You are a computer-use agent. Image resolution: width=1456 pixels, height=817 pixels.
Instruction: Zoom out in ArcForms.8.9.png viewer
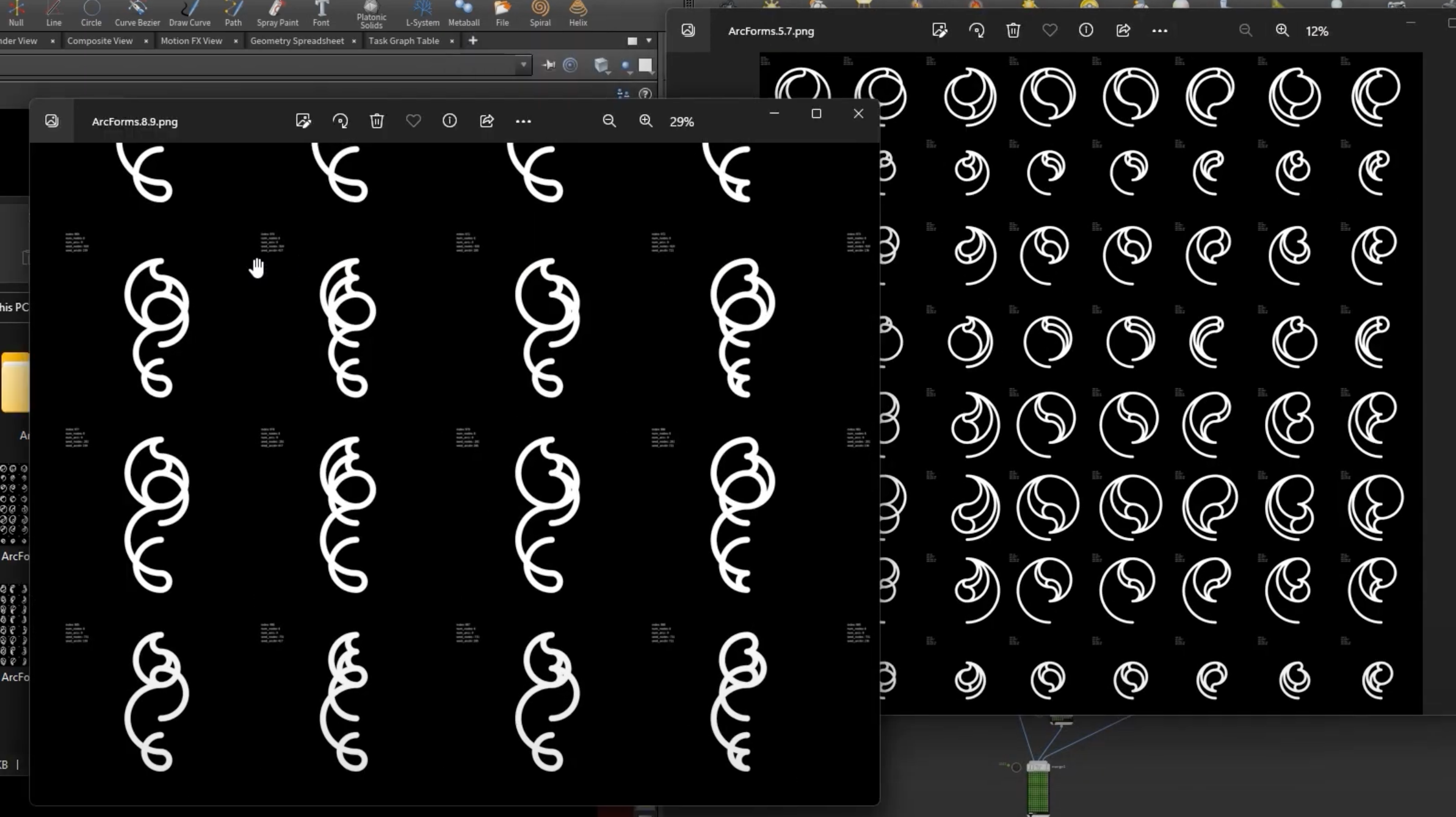pyautogui.click(x=609, y=121)
